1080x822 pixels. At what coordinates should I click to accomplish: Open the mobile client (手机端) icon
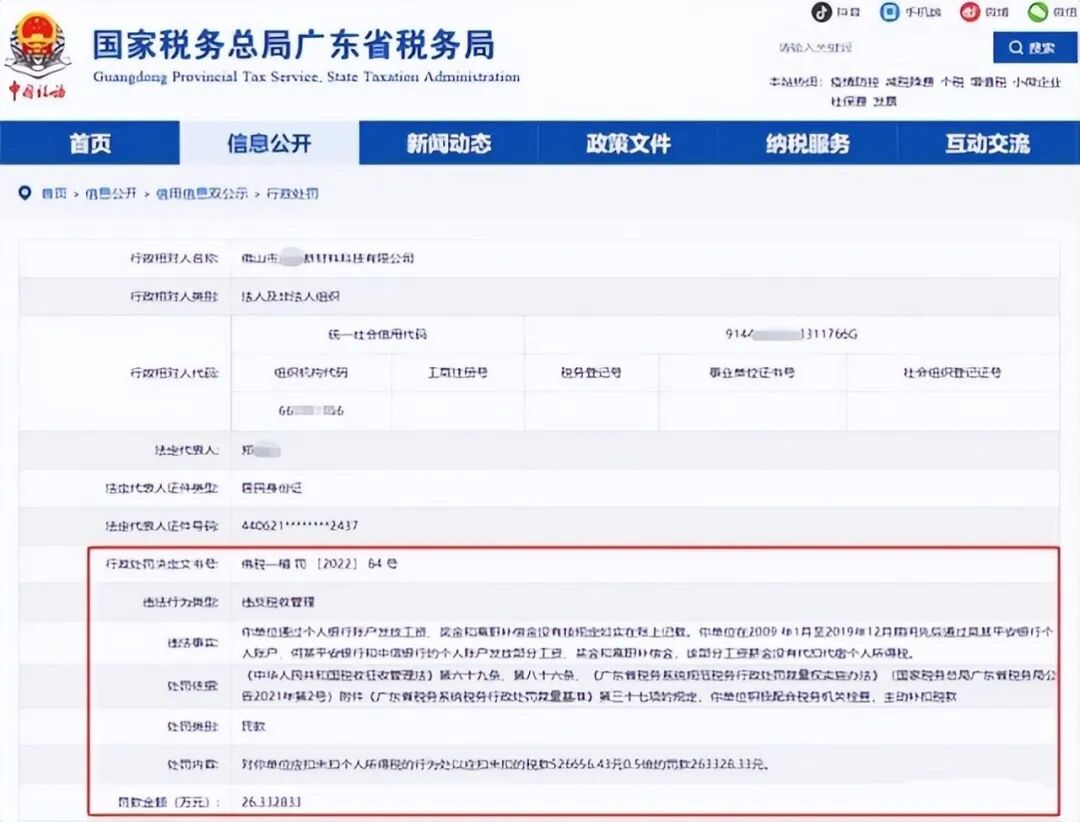[888, 12]
